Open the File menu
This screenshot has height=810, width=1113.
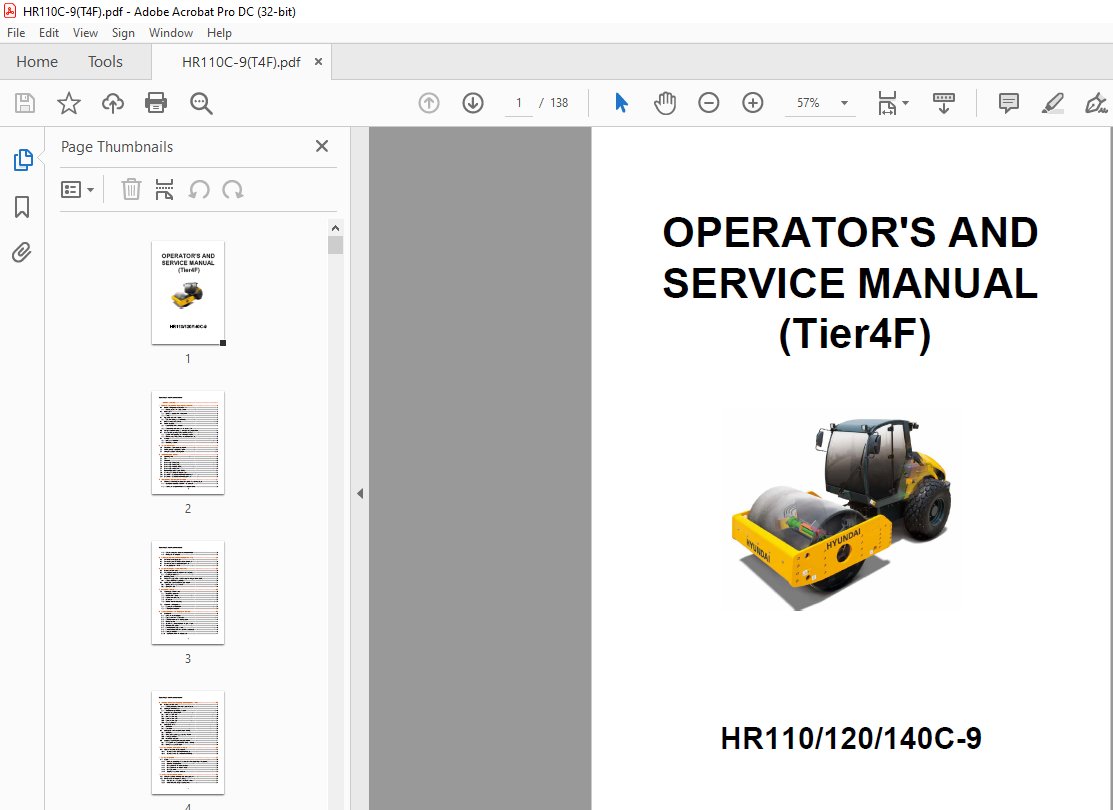click(x=16, y=33)
